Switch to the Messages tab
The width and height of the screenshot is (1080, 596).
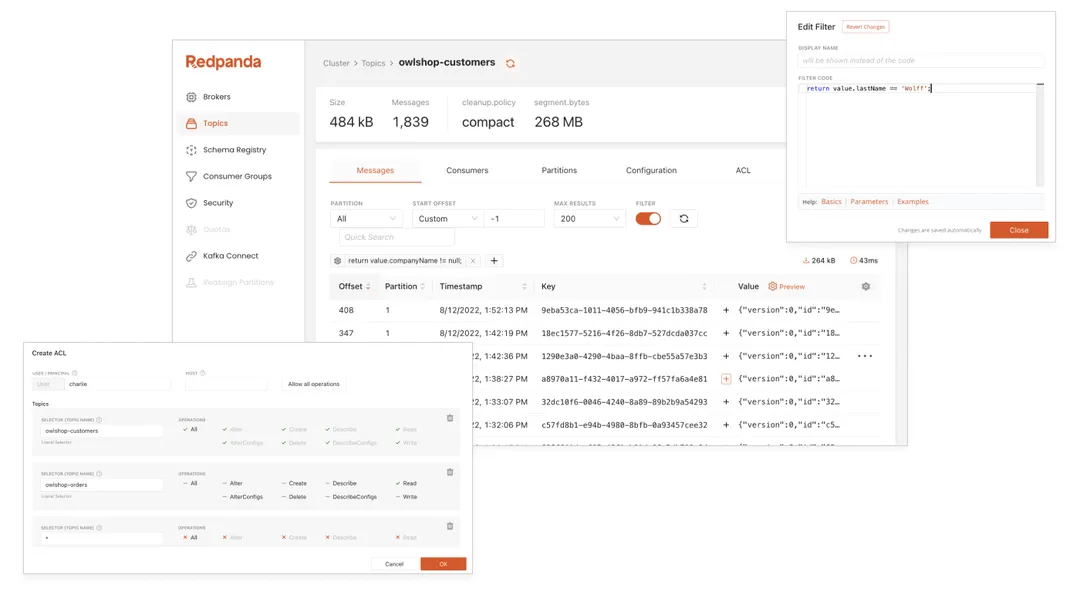click(x=375, y=171)
